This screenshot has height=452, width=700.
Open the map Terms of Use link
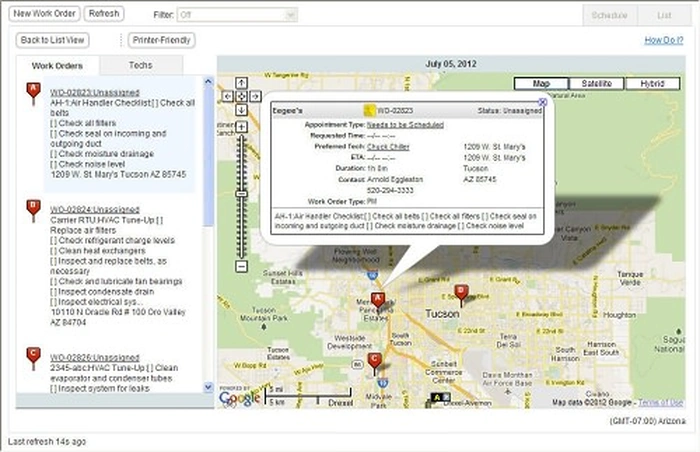pyautogui.click(x=660, y=402)
